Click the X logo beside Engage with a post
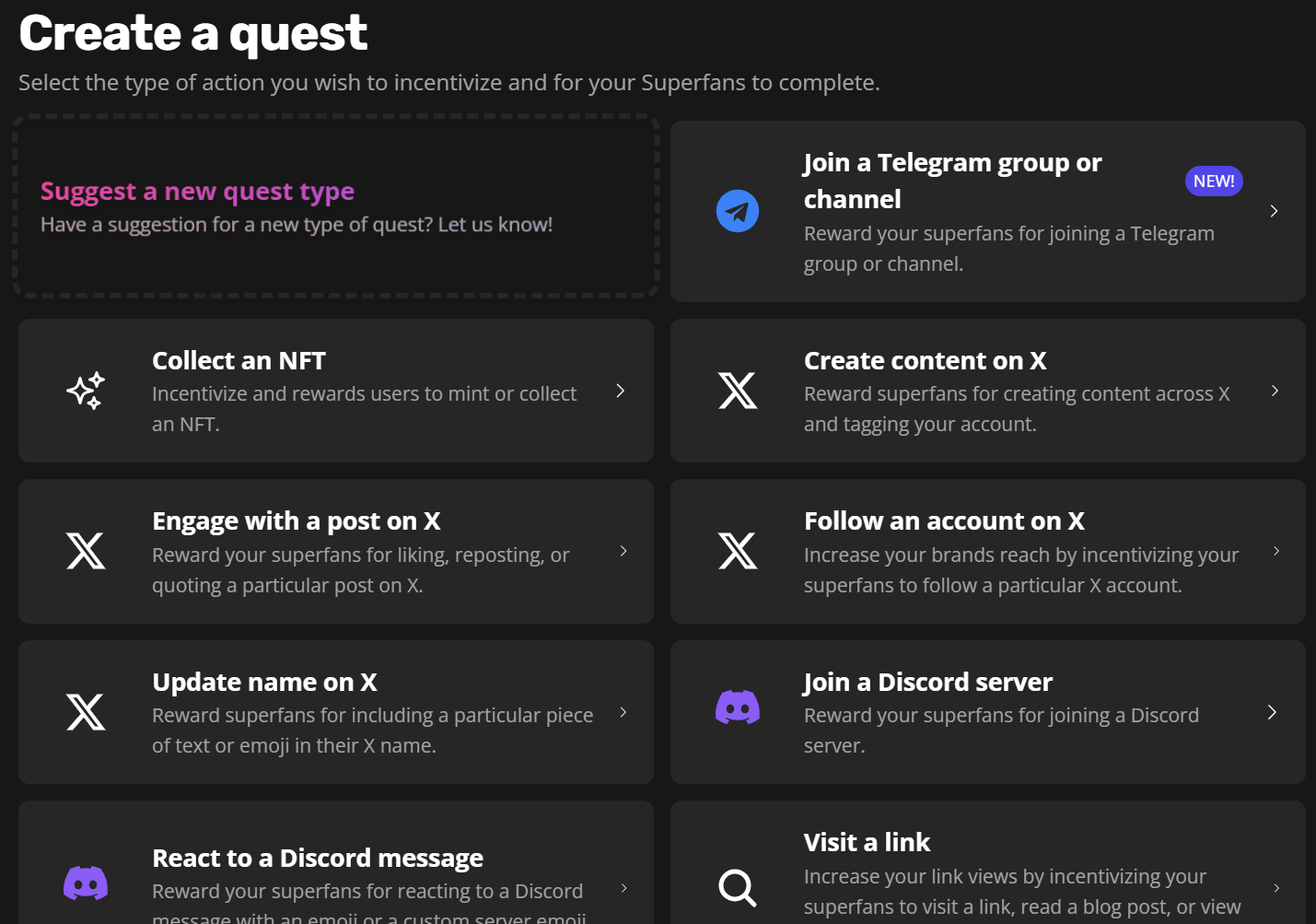 (x=86, y=551)
